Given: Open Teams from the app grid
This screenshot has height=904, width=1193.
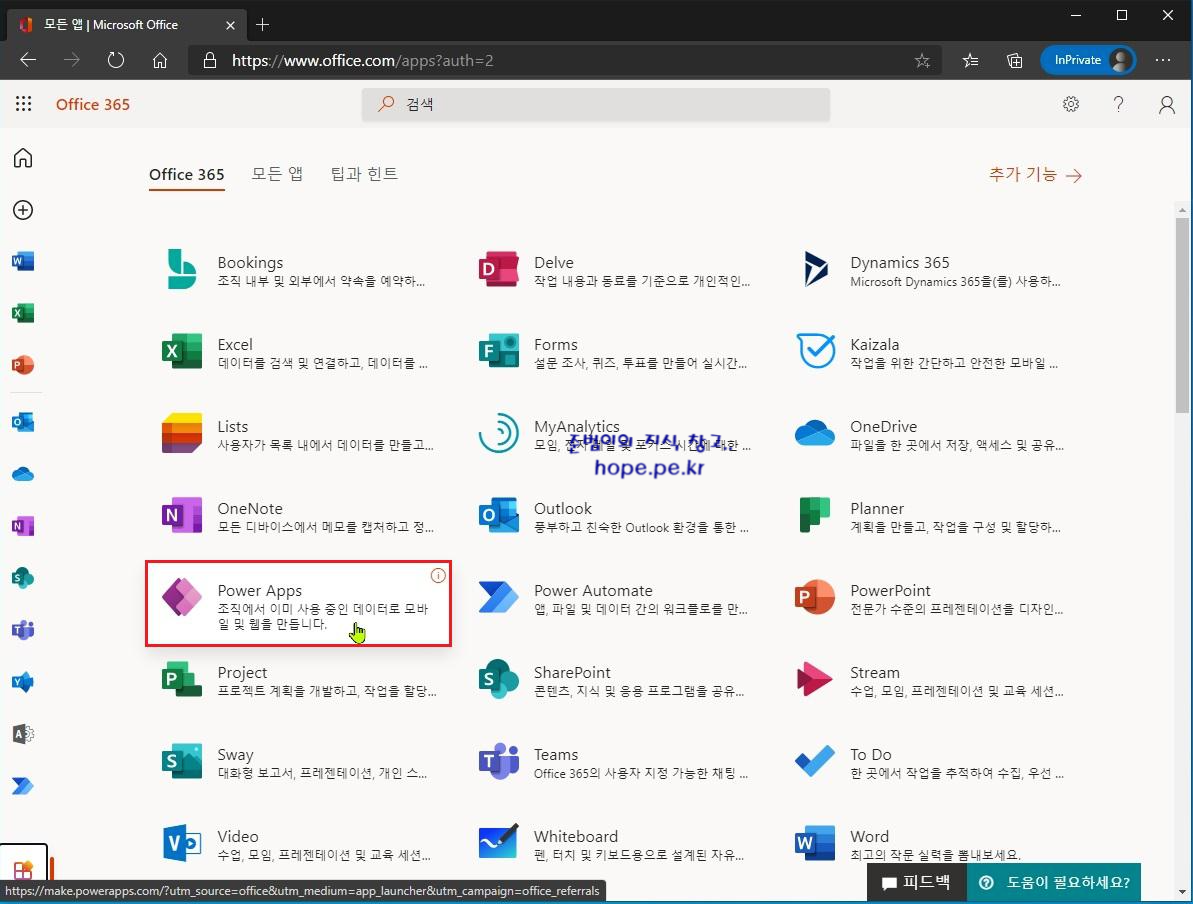Looking at the screenshot, I should (498, 761).
